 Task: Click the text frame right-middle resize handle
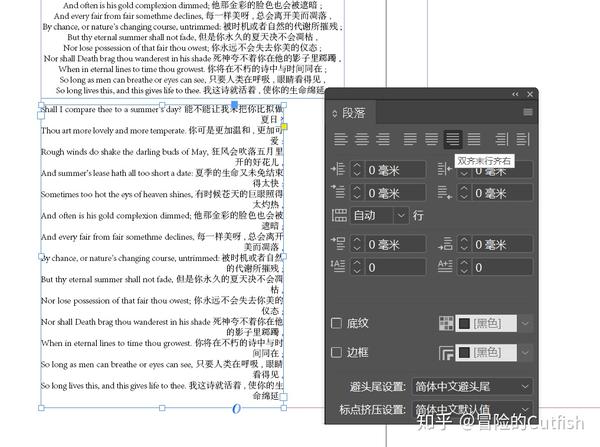click(284, 256)
